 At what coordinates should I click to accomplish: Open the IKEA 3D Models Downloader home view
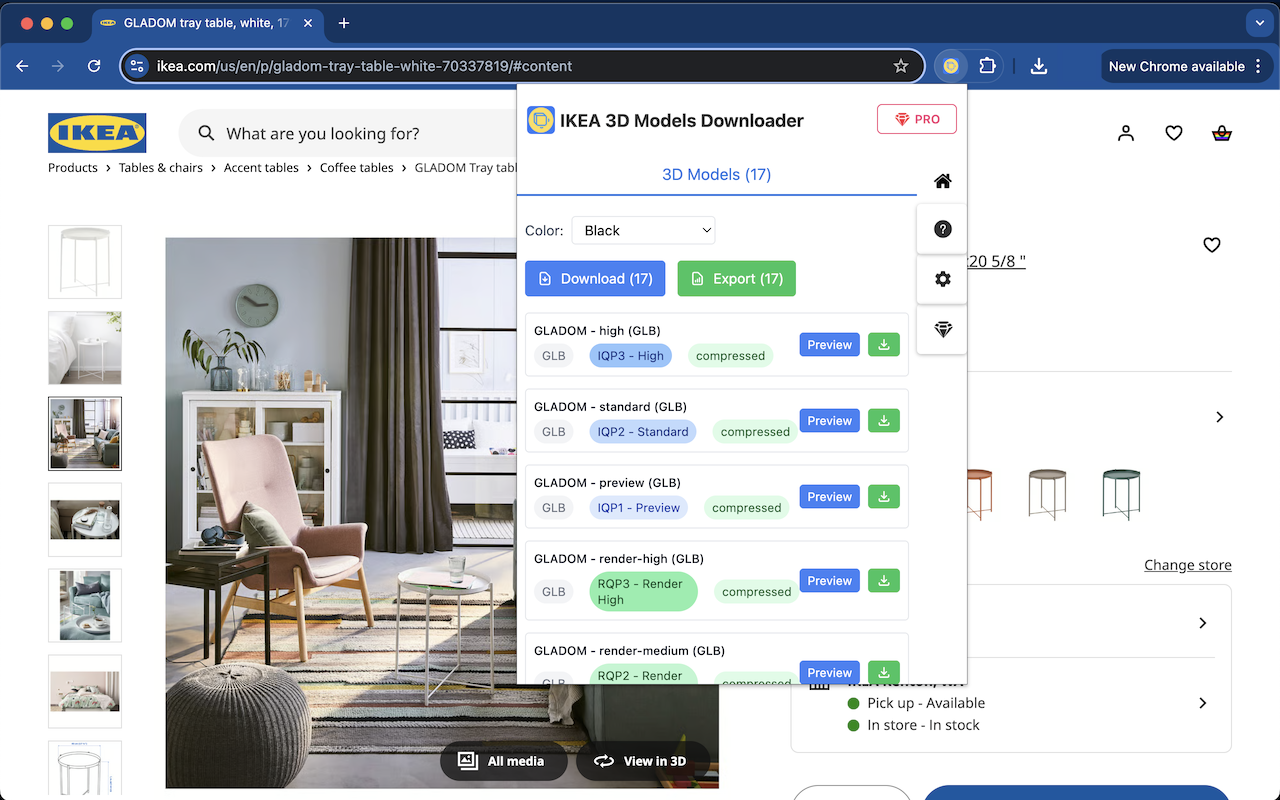click(941, 181)
